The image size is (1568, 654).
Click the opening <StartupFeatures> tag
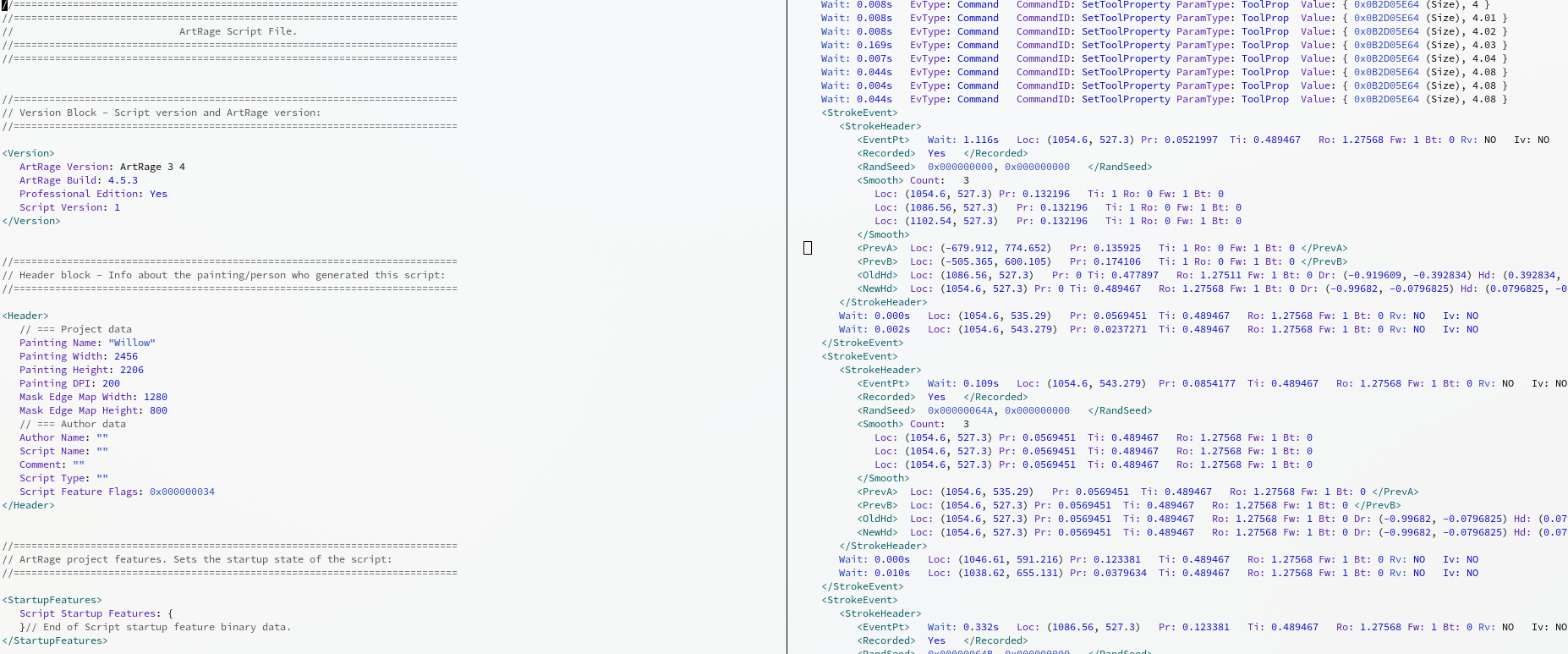52,600
